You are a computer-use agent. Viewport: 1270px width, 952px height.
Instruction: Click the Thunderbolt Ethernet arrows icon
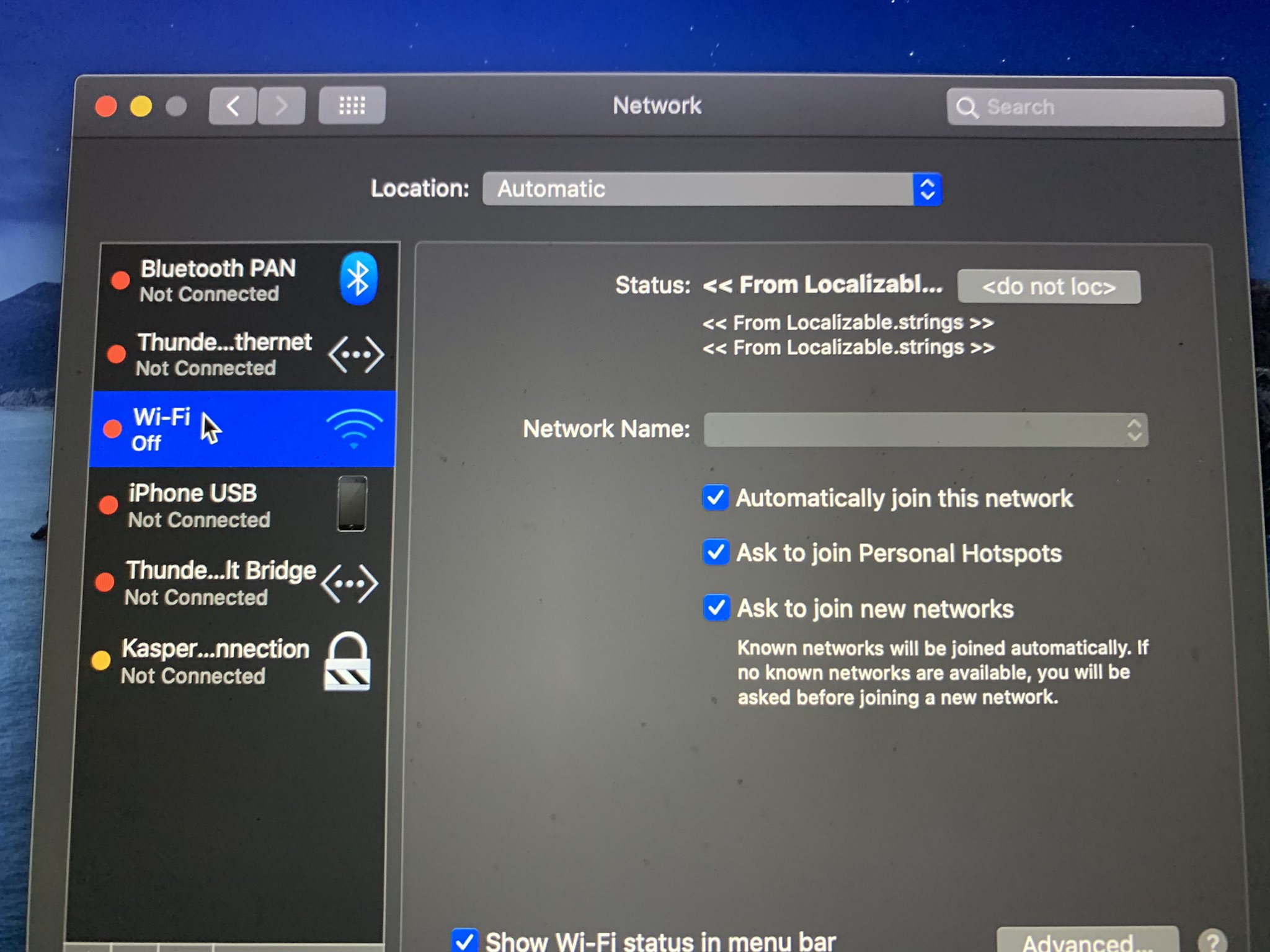(x=355, y=355)
